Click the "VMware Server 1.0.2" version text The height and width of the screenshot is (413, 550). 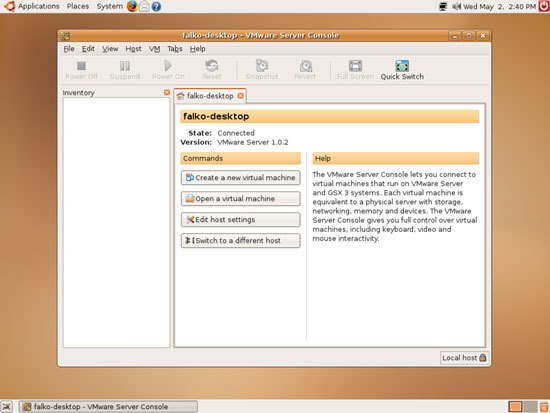(x=253, y=142)
